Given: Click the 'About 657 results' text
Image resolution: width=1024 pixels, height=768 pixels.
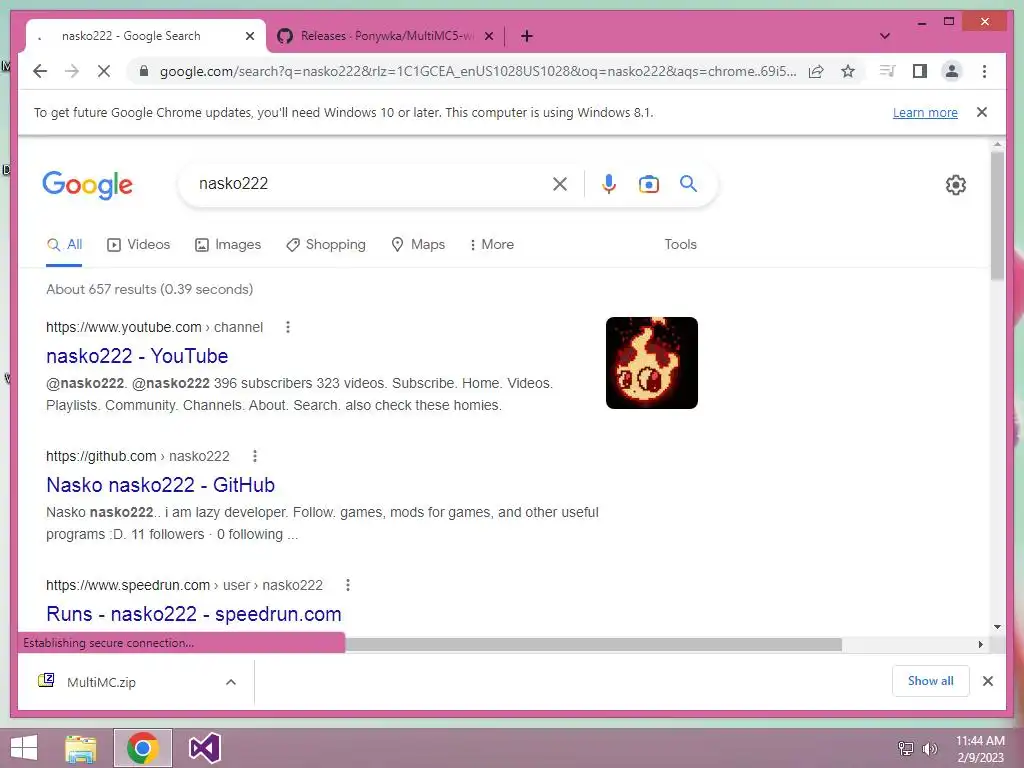Looking at the screenshot, I should point(150,289).
